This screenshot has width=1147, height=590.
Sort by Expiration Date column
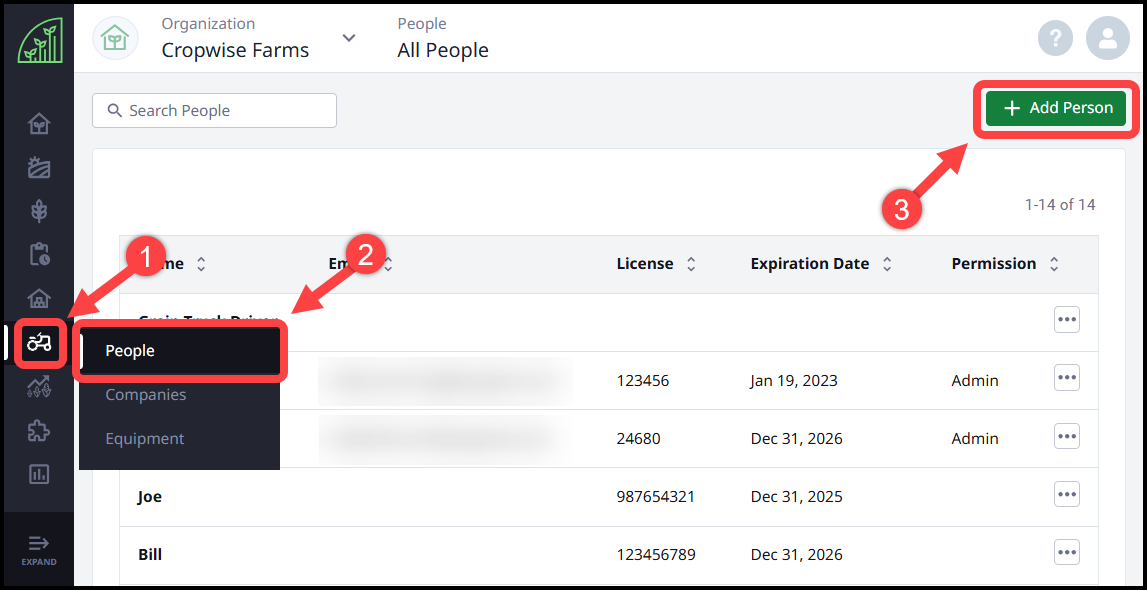click(886, 264)
